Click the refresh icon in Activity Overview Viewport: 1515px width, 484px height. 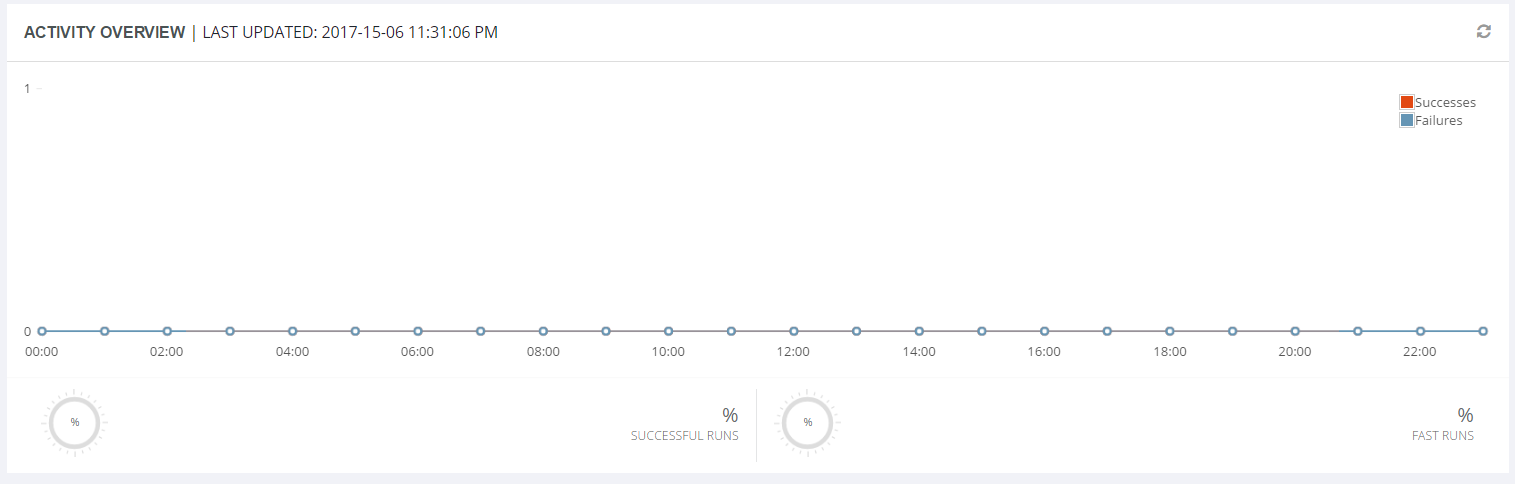click(x=1484, y=32)
